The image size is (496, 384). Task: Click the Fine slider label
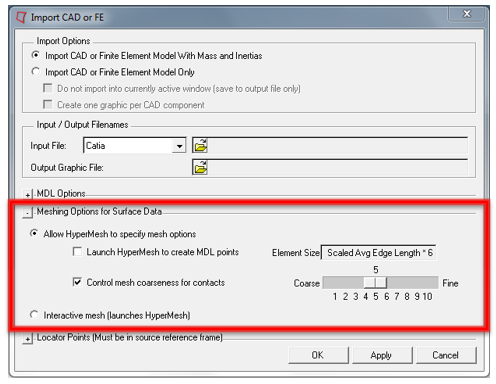pyautogui.click(x=450, y=283)
